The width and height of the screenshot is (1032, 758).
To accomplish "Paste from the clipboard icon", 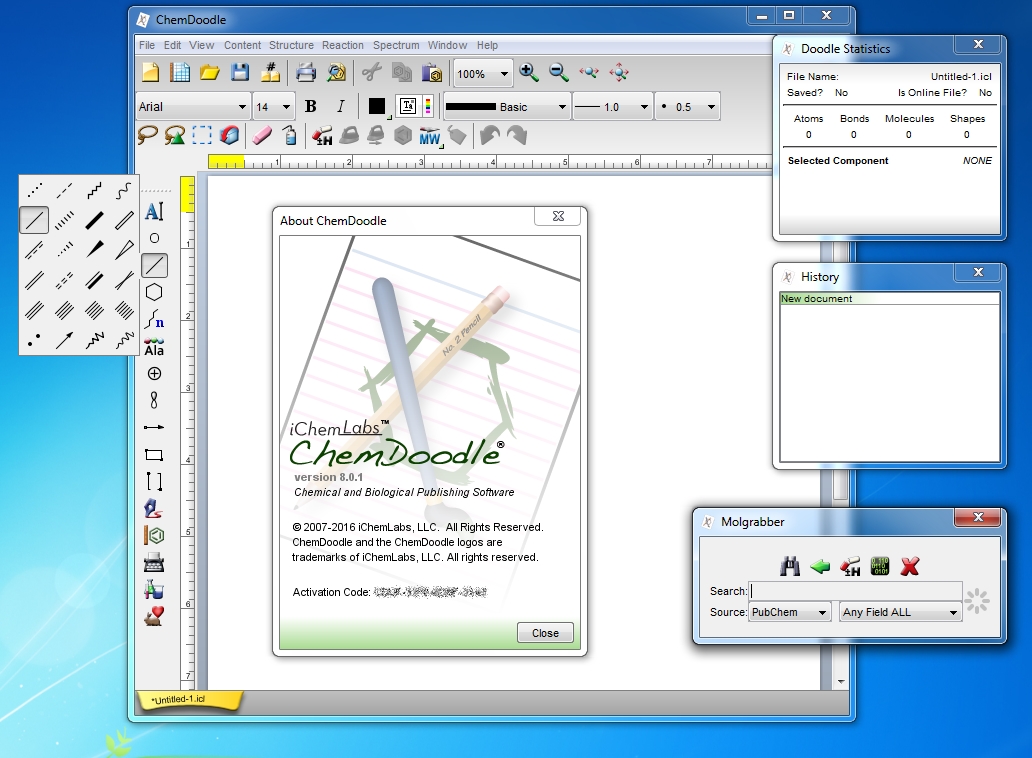I will click(432, 72).
